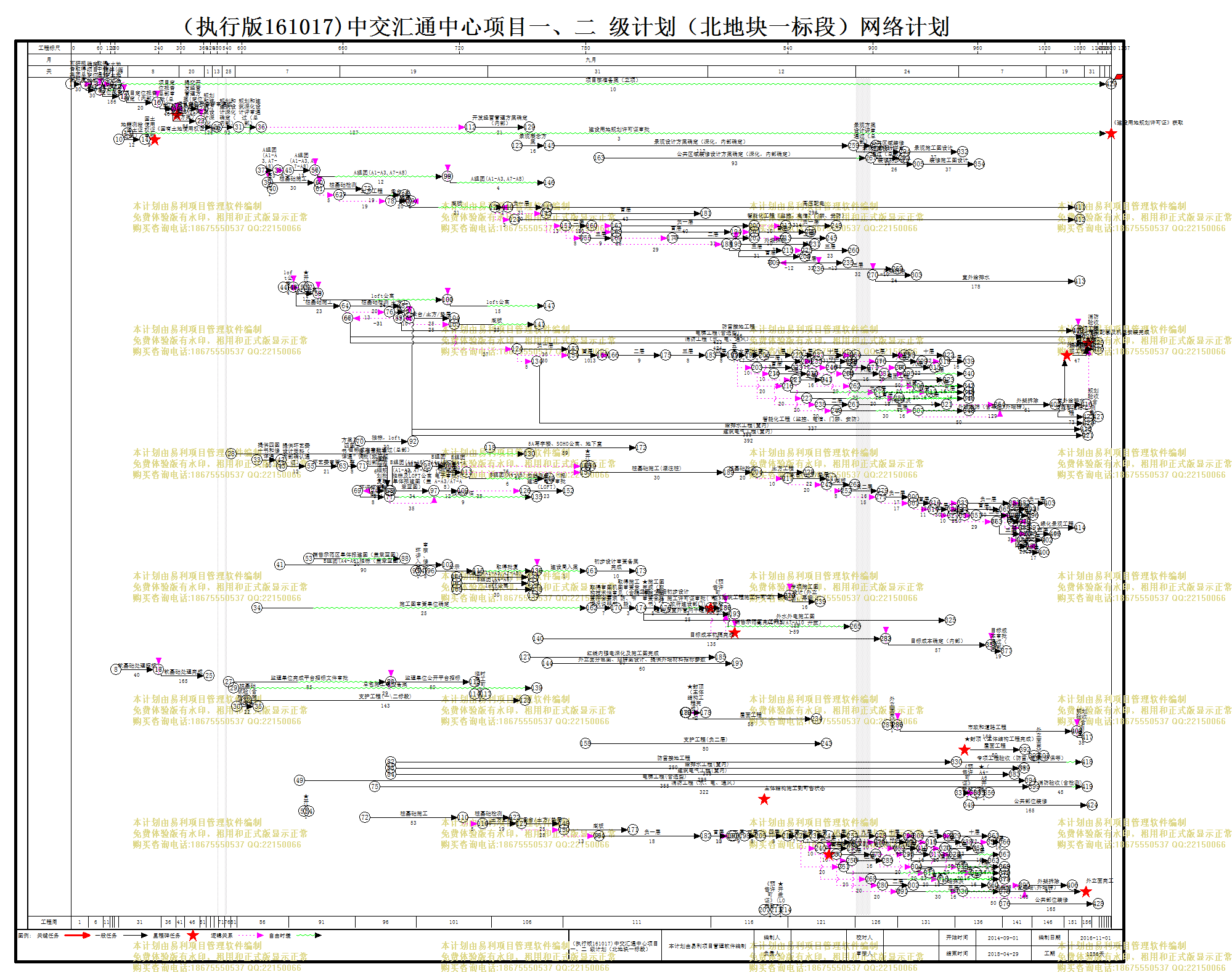This screenshot has width=1232, height=972.
Task: Select node 282 starting 目标成本确定(内部)
Action: (x=886, y=639)
